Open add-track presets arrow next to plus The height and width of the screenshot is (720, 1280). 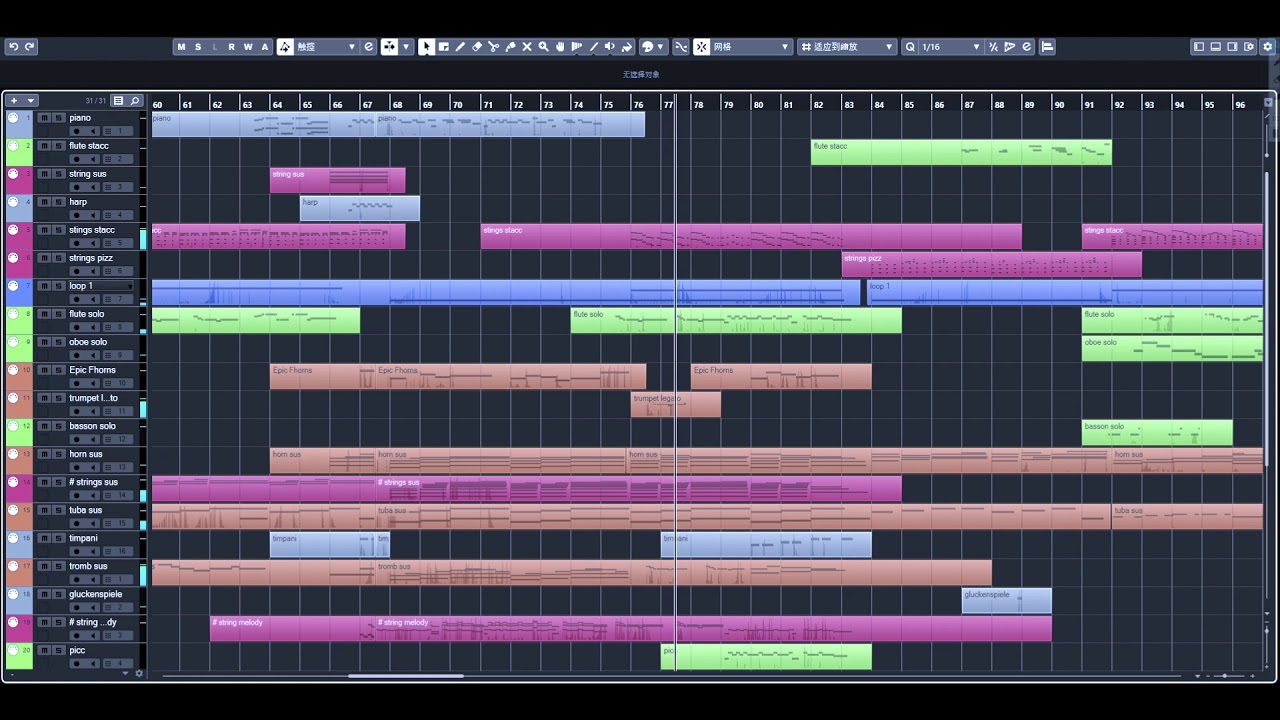pos(31,100)
